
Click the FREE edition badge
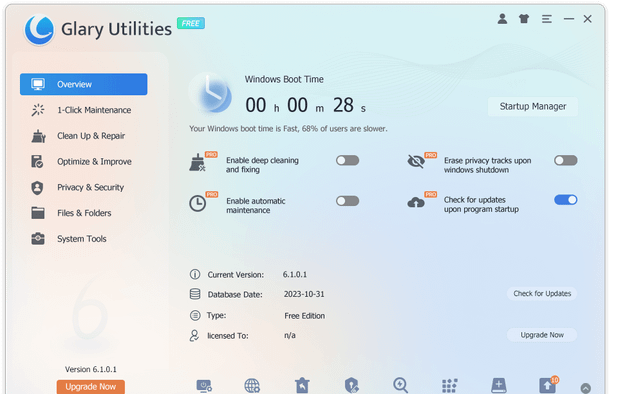[x=191, y=23]
